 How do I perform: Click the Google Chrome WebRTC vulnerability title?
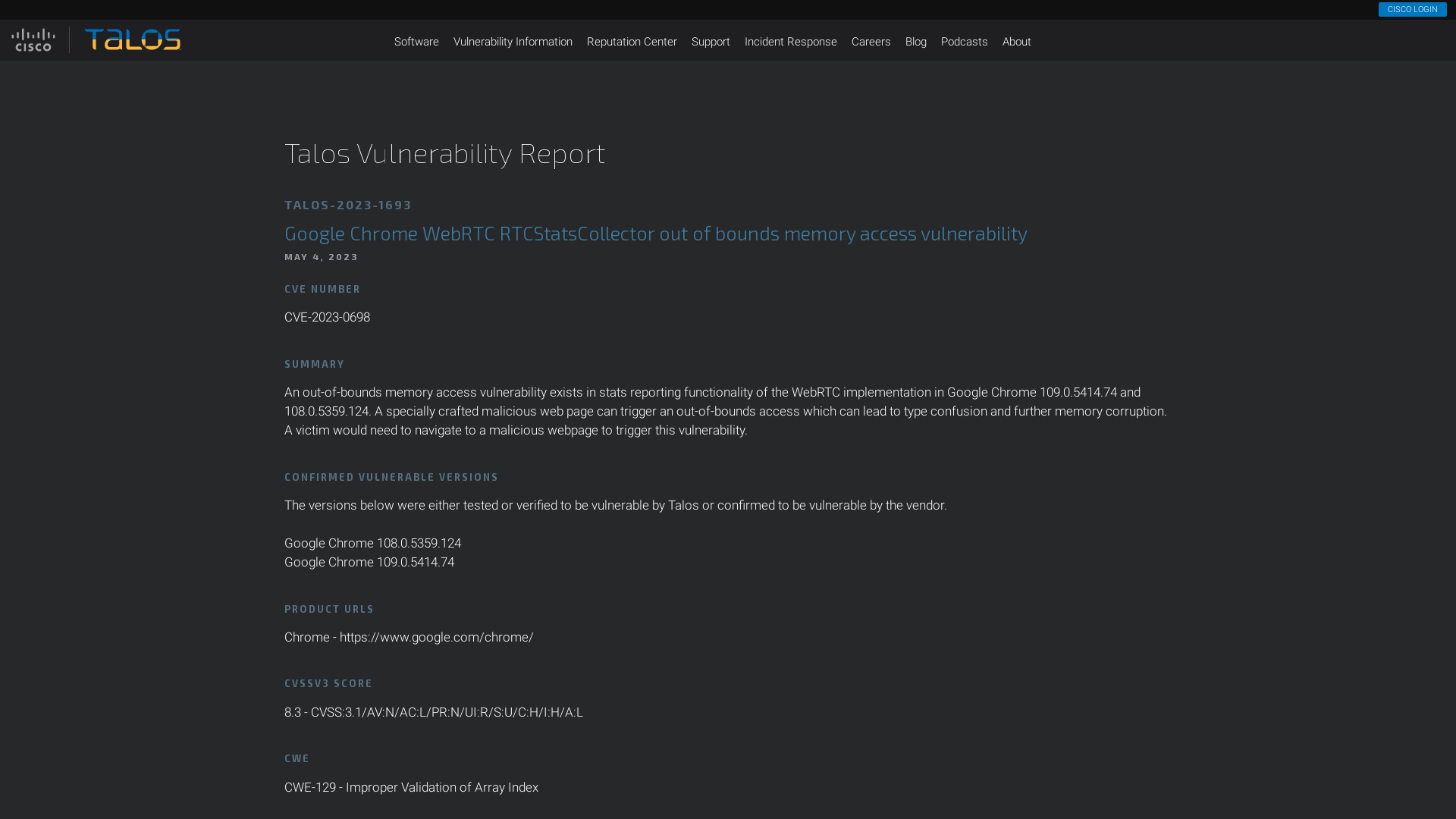tap(656, 234)
